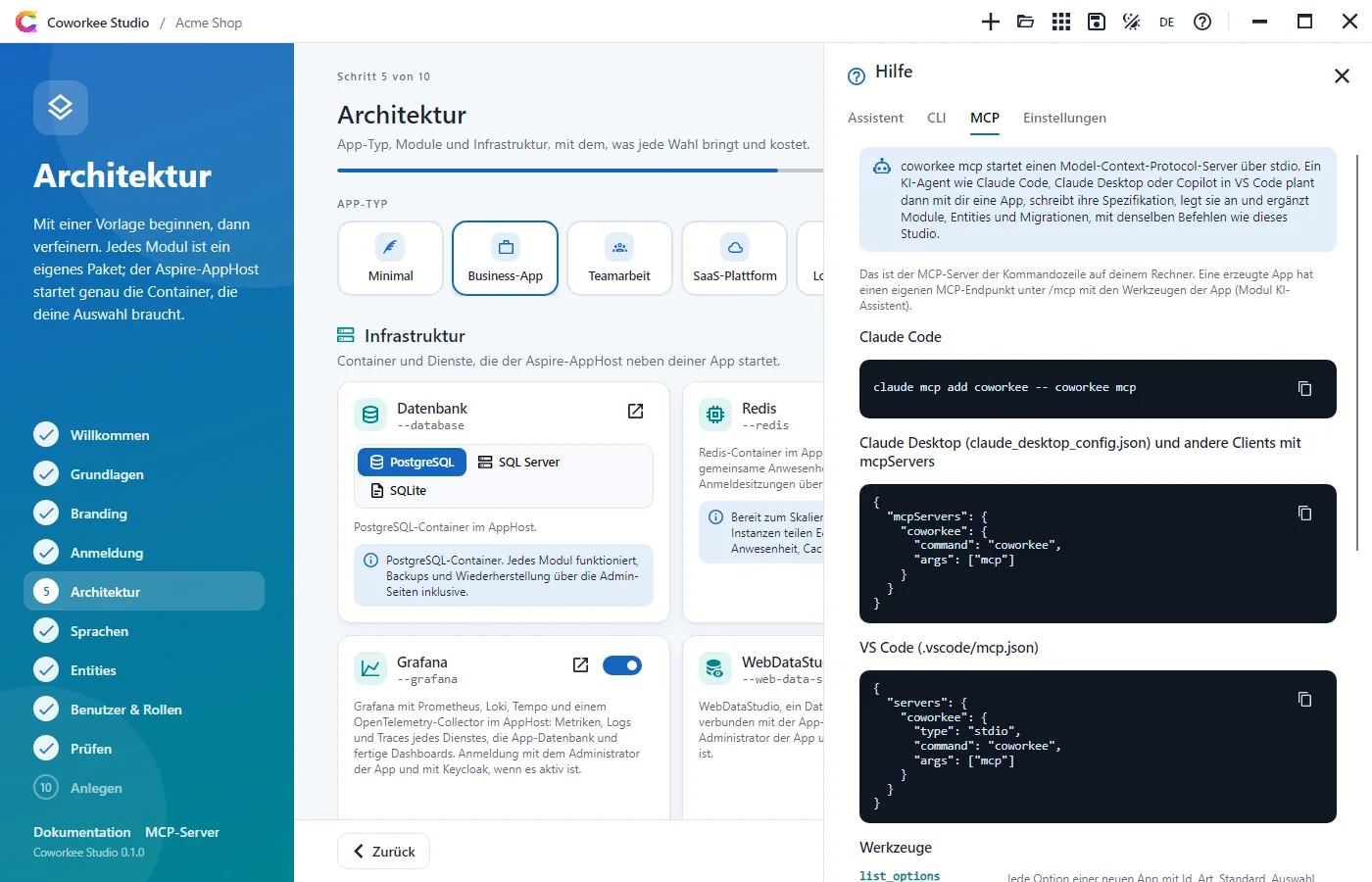
Task: Copy the mcpServers JSON config
Action: (x=1304, y=513)
